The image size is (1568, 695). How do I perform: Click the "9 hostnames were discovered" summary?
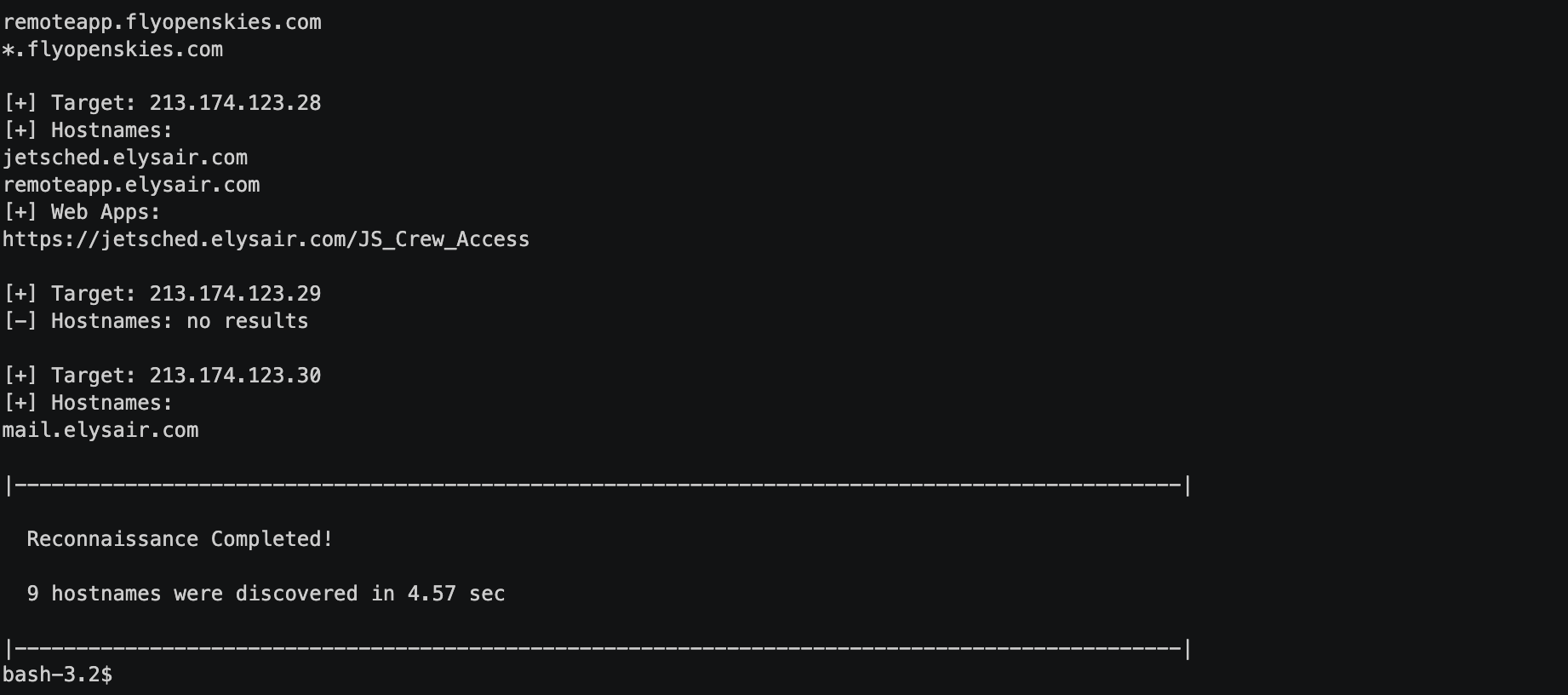(x=192, y=594)
